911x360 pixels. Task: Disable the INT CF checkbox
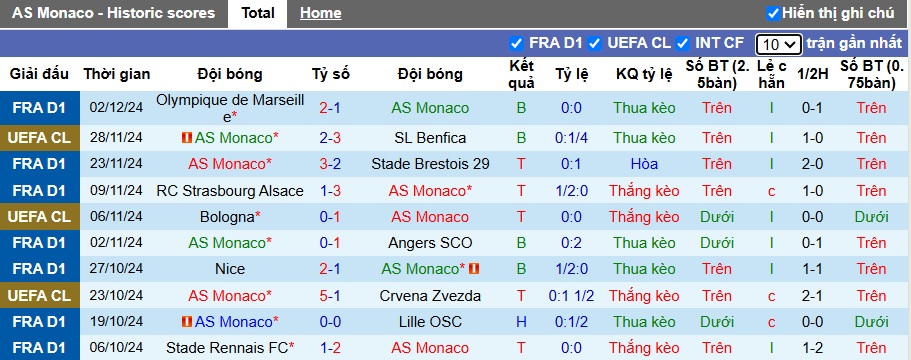coord(683,43)
